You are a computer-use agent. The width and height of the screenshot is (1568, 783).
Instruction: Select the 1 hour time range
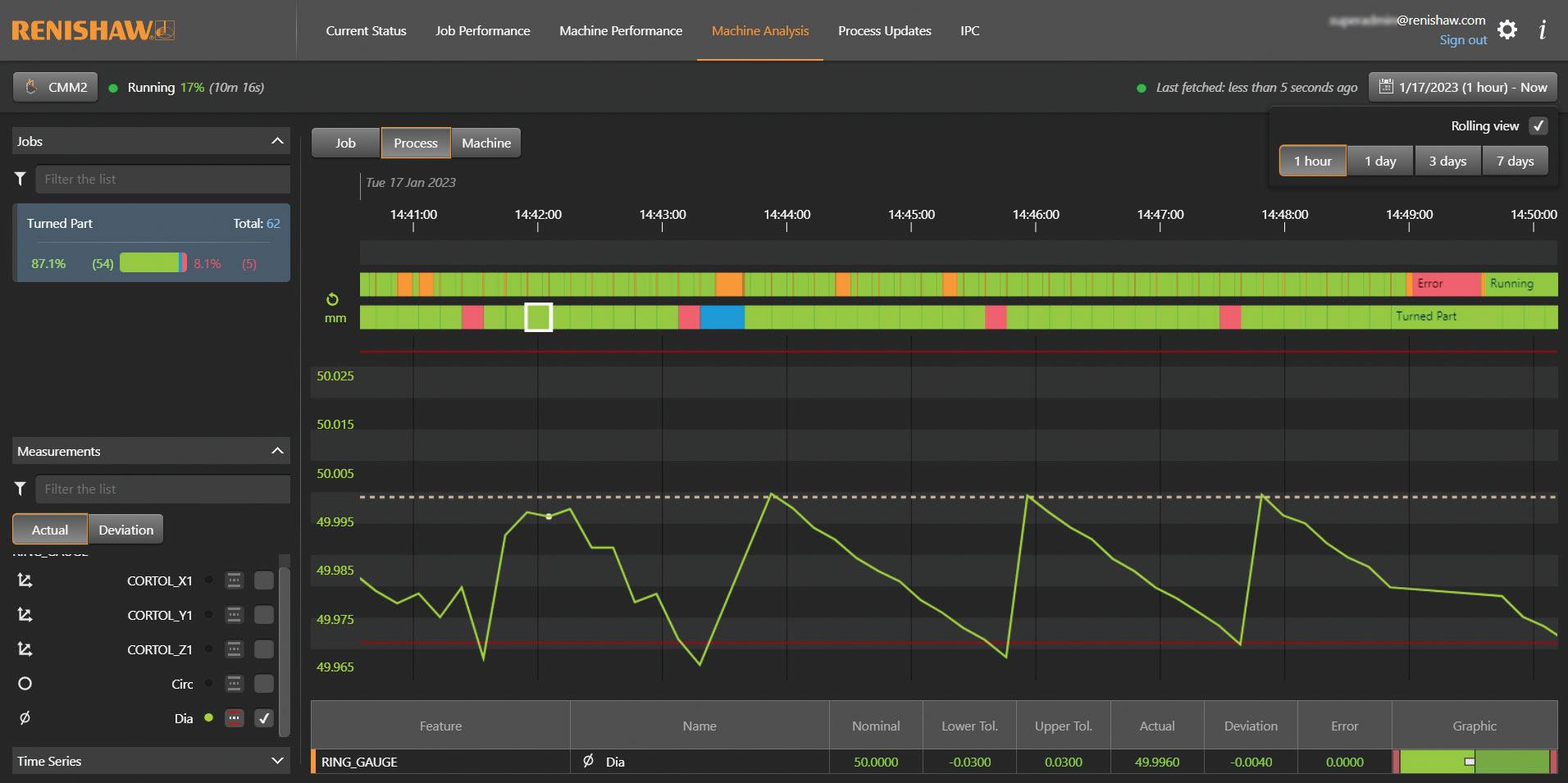point(1313,161)
